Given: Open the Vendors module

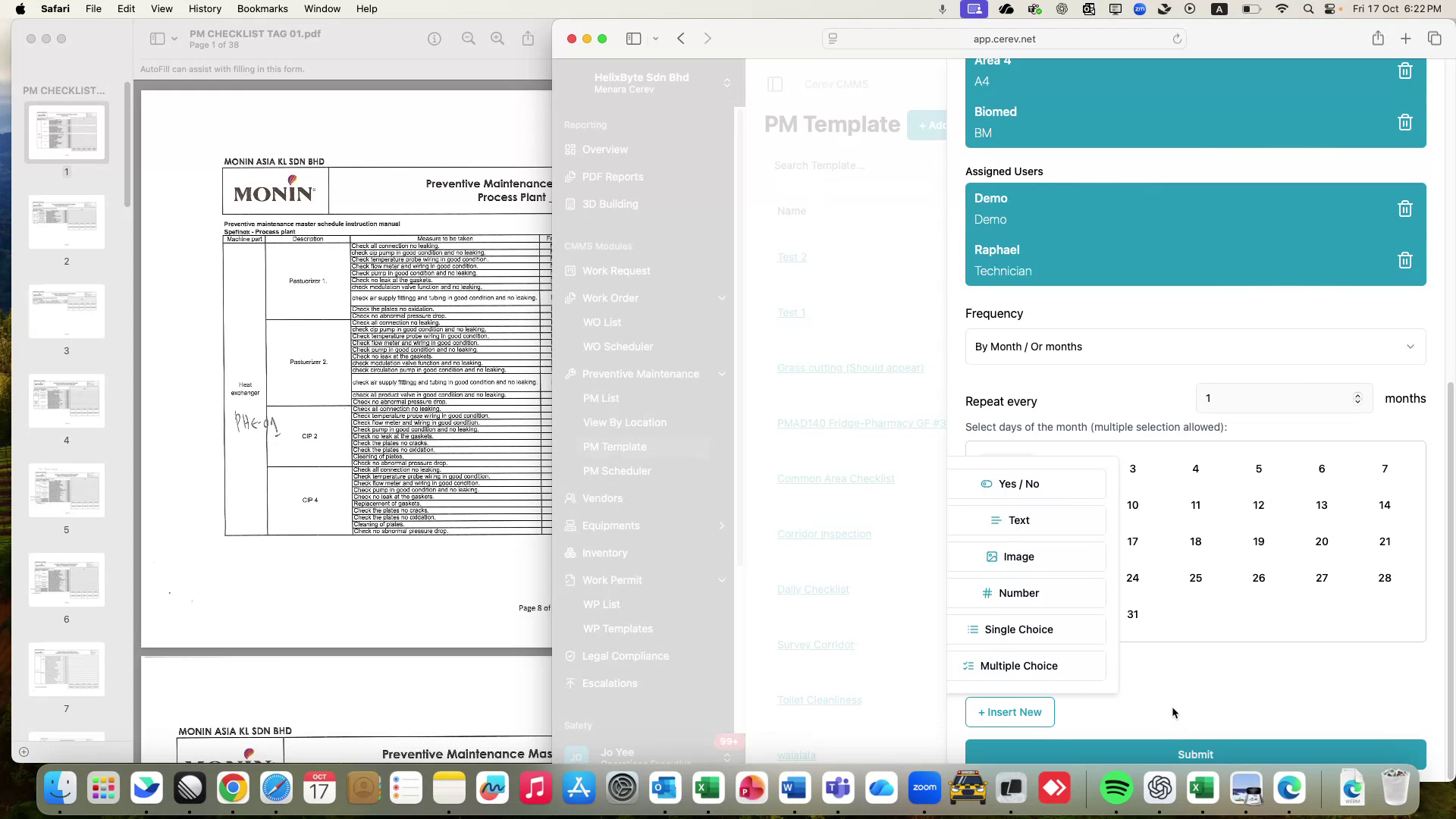Looking at the screenshot, I should coord(603,498).
